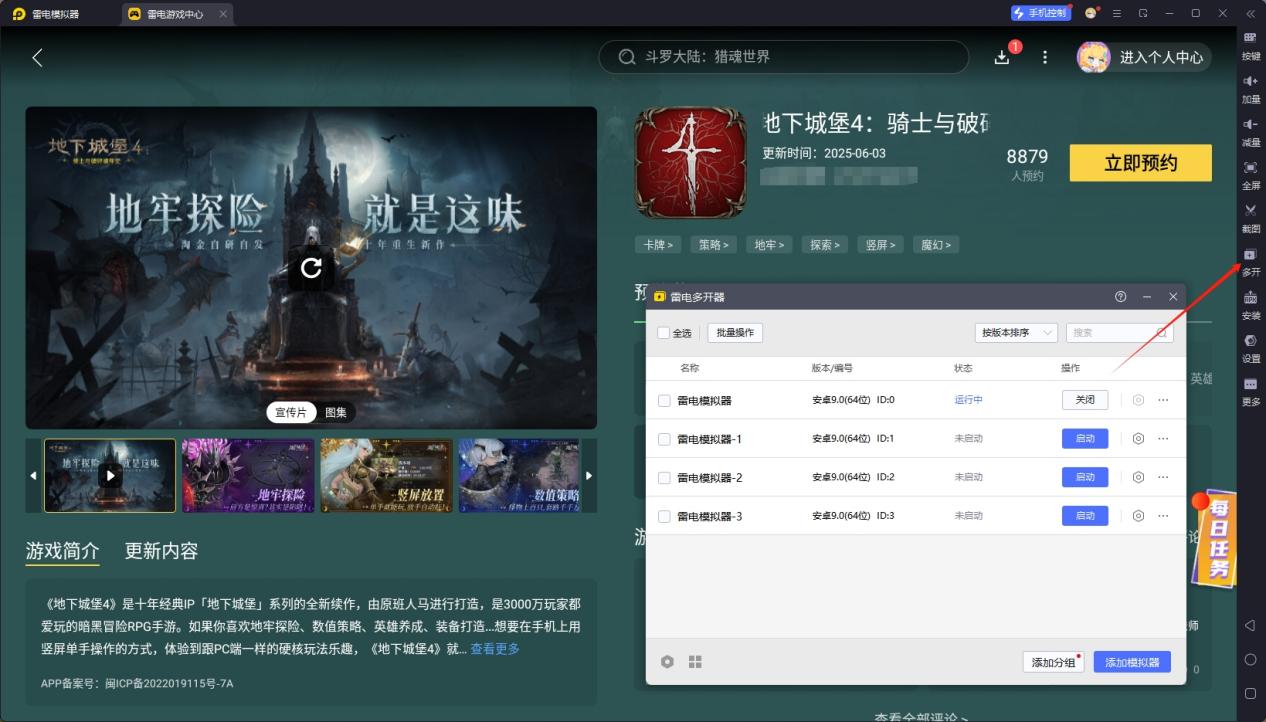Open the 按版本排序 sort dropdown
This screenshot has width=1266, height=722.
click(1016, 333)
